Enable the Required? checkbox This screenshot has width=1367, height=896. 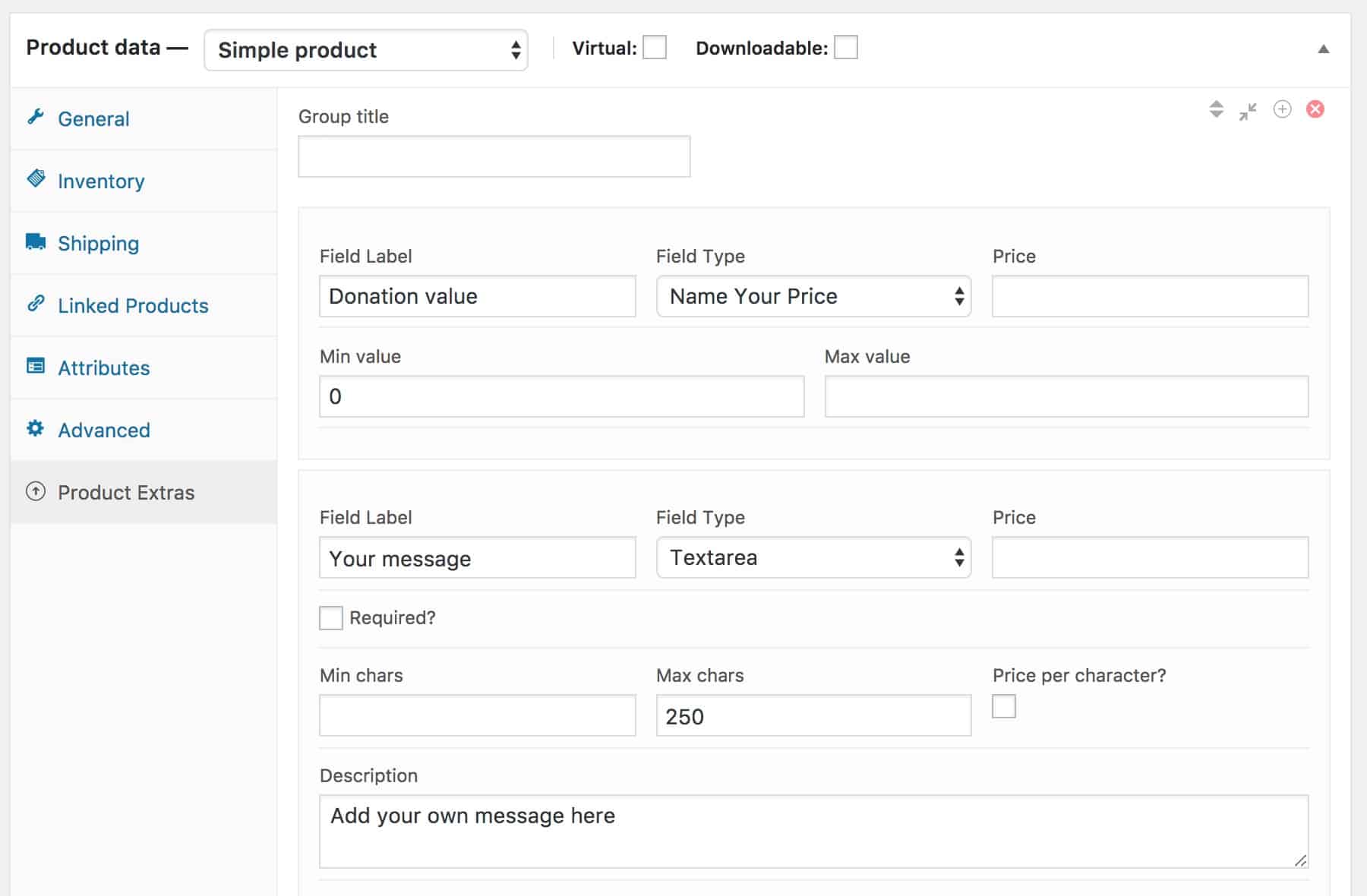pyautogui.click(x=331, y=617)
